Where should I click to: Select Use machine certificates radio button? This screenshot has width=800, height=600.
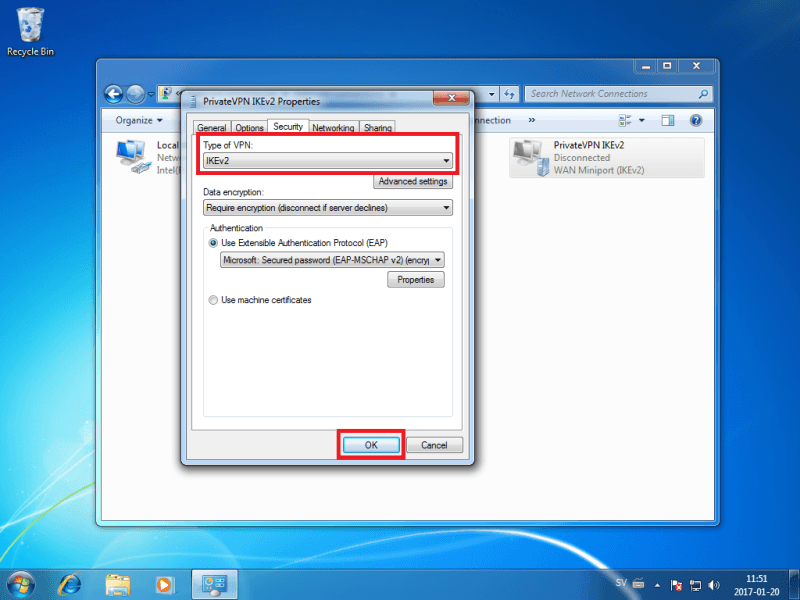(x=213, y=300)
